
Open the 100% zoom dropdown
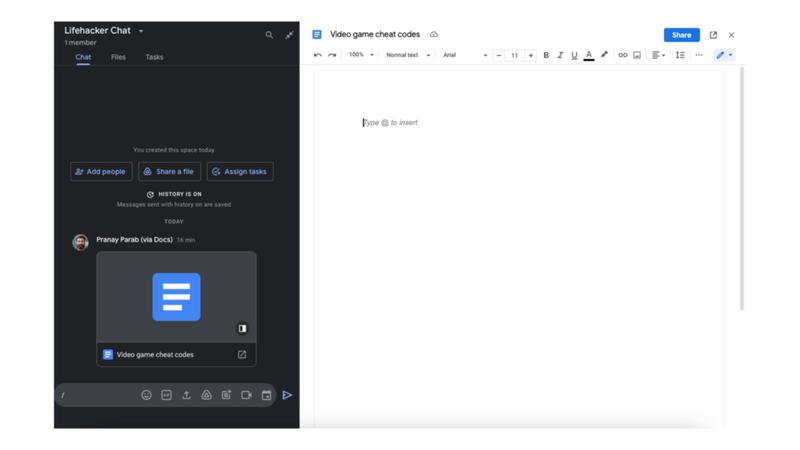tap(361, 55)
